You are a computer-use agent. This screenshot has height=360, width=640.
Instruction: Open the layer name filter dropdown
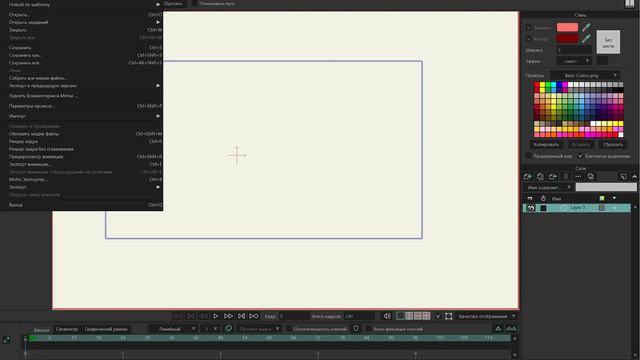pos(548,187)
